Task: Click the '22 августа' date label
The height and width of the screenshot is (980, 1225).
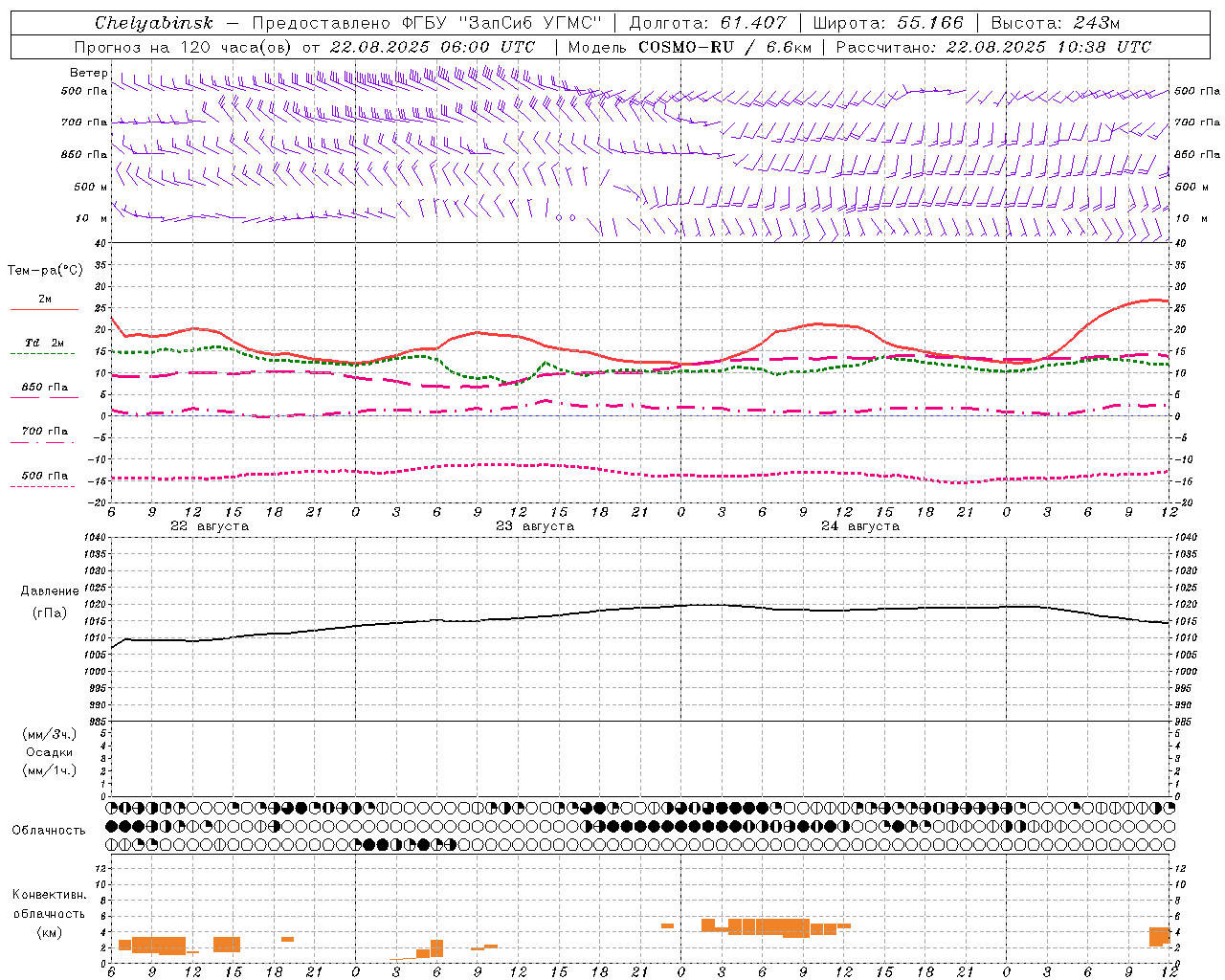Action: 210,526
